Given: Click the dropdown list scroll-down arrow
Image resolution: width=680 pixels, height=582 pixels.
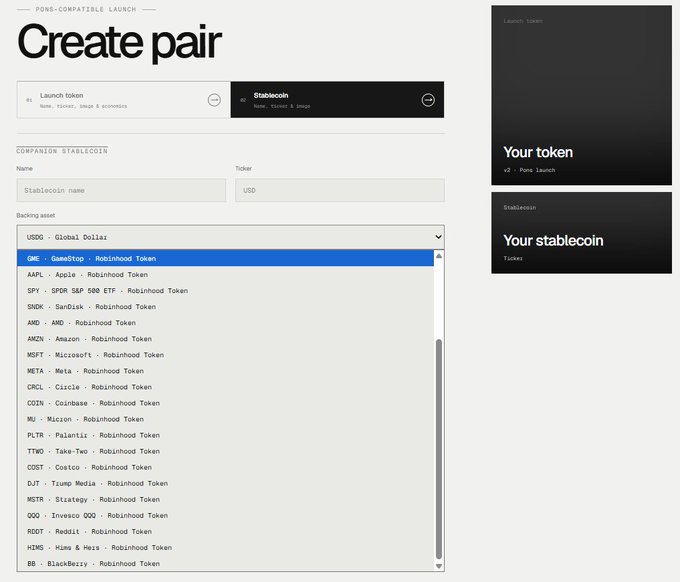Looking at the screenshot, I should coord(439,566).
